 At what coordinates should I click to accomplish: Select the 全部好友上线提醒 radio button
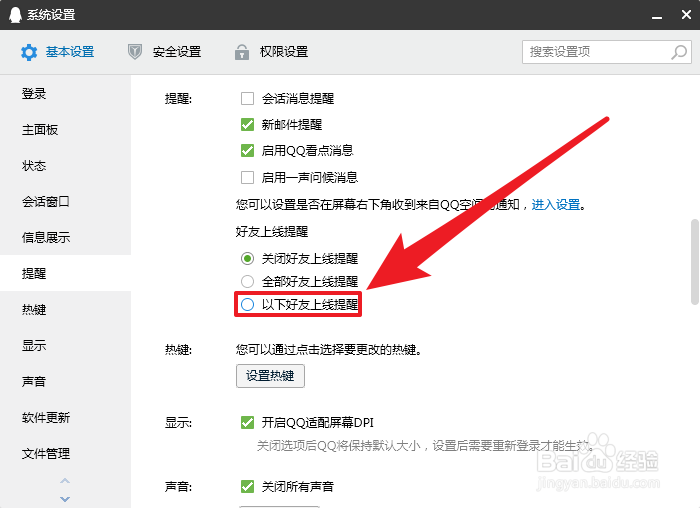[247, 281]
